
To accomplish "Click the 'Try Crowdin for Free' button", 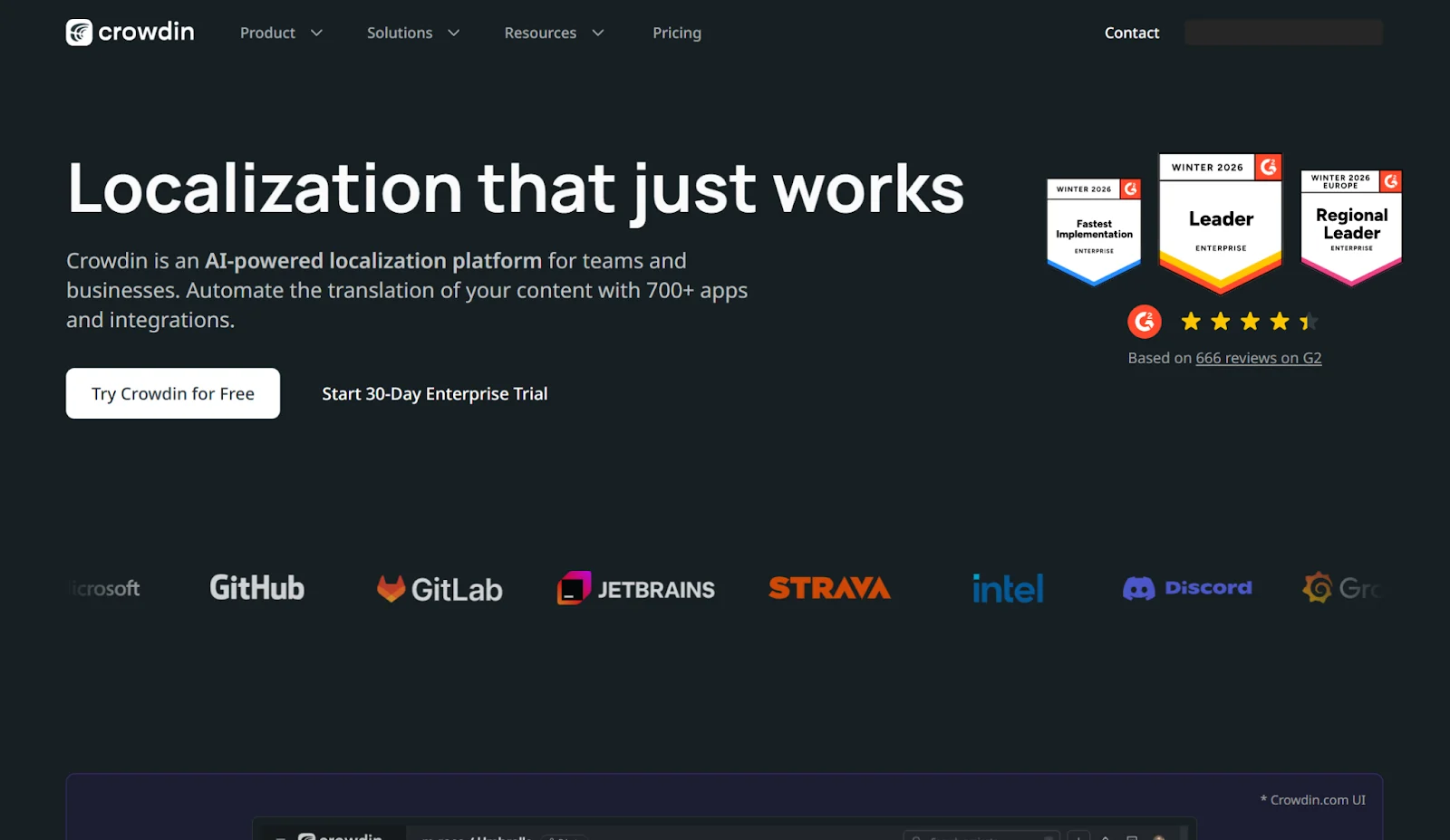I will click(x=172, y=393).
